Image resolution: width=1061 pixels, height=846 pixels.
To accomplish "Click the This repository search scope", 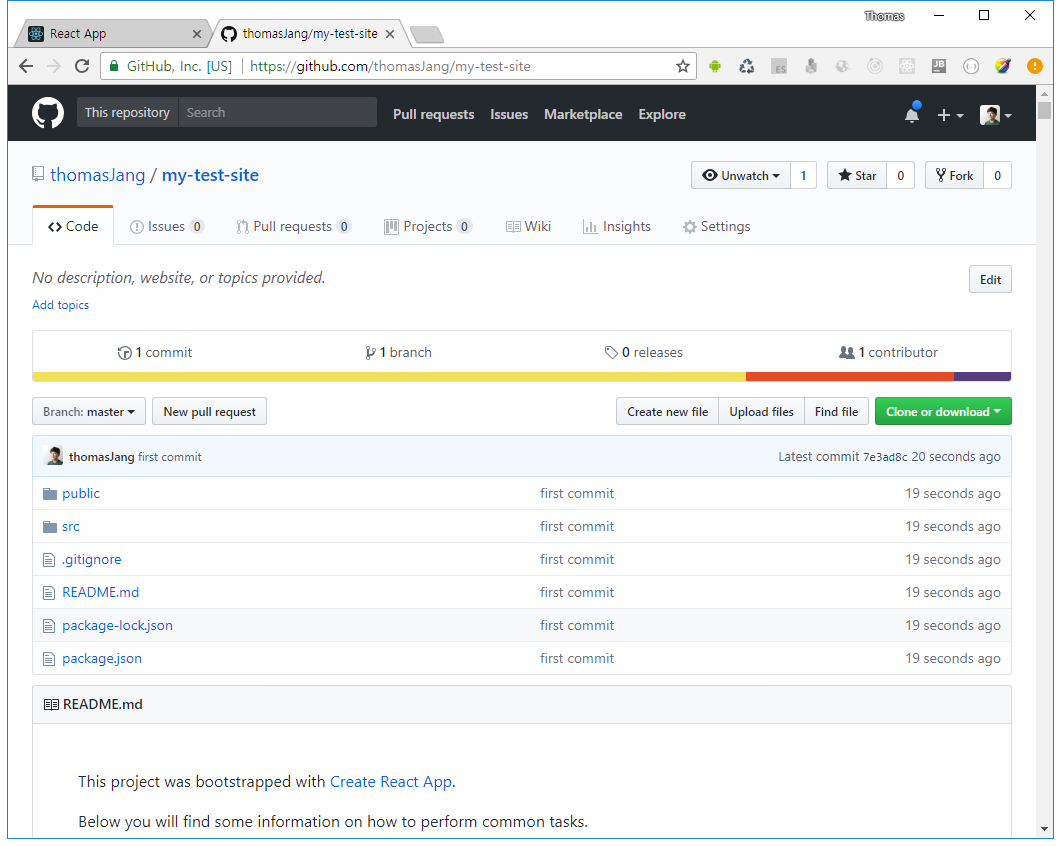I will tap(127, 112).
